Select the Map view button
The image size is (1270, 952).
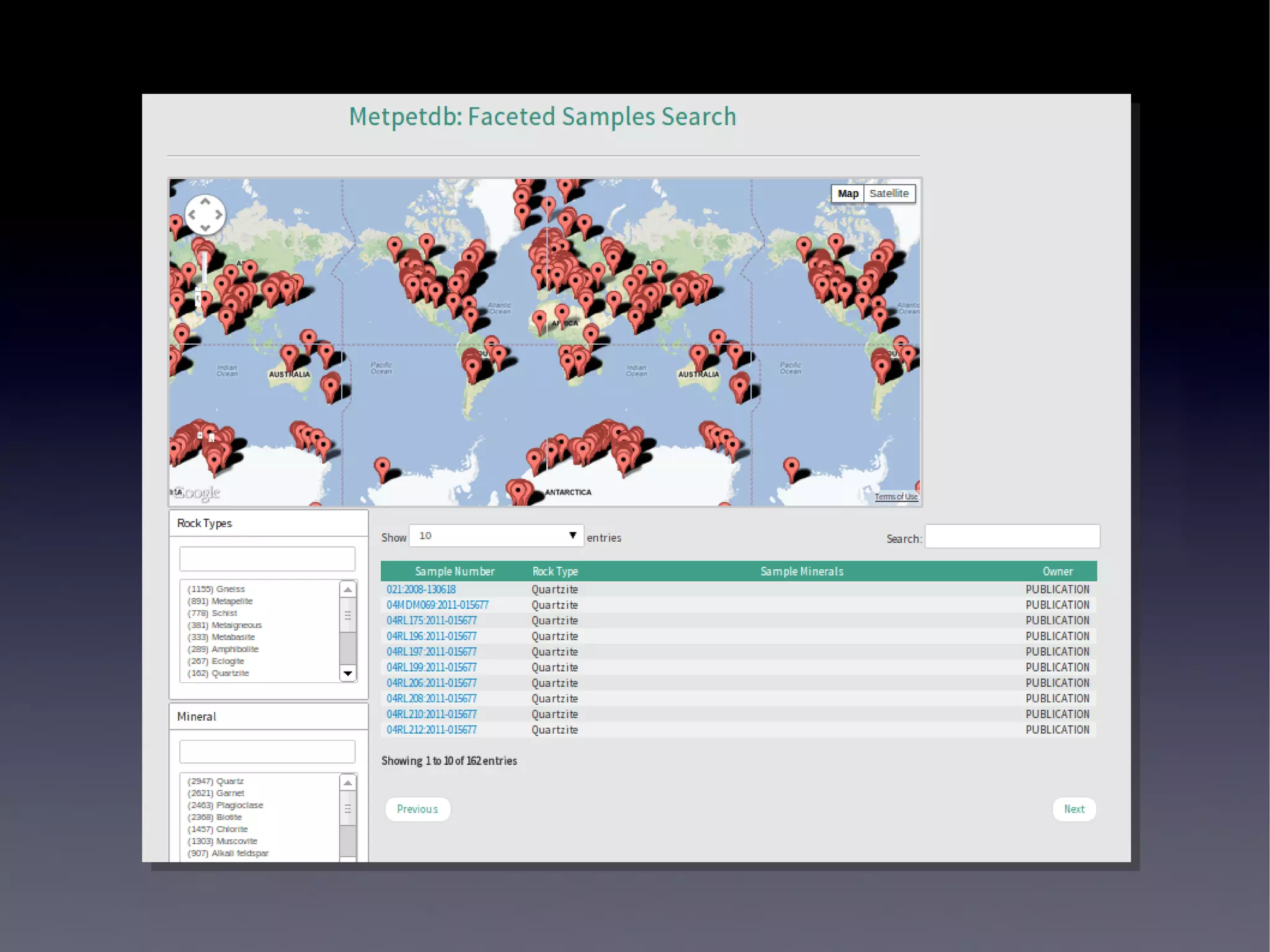coord(848,194)
